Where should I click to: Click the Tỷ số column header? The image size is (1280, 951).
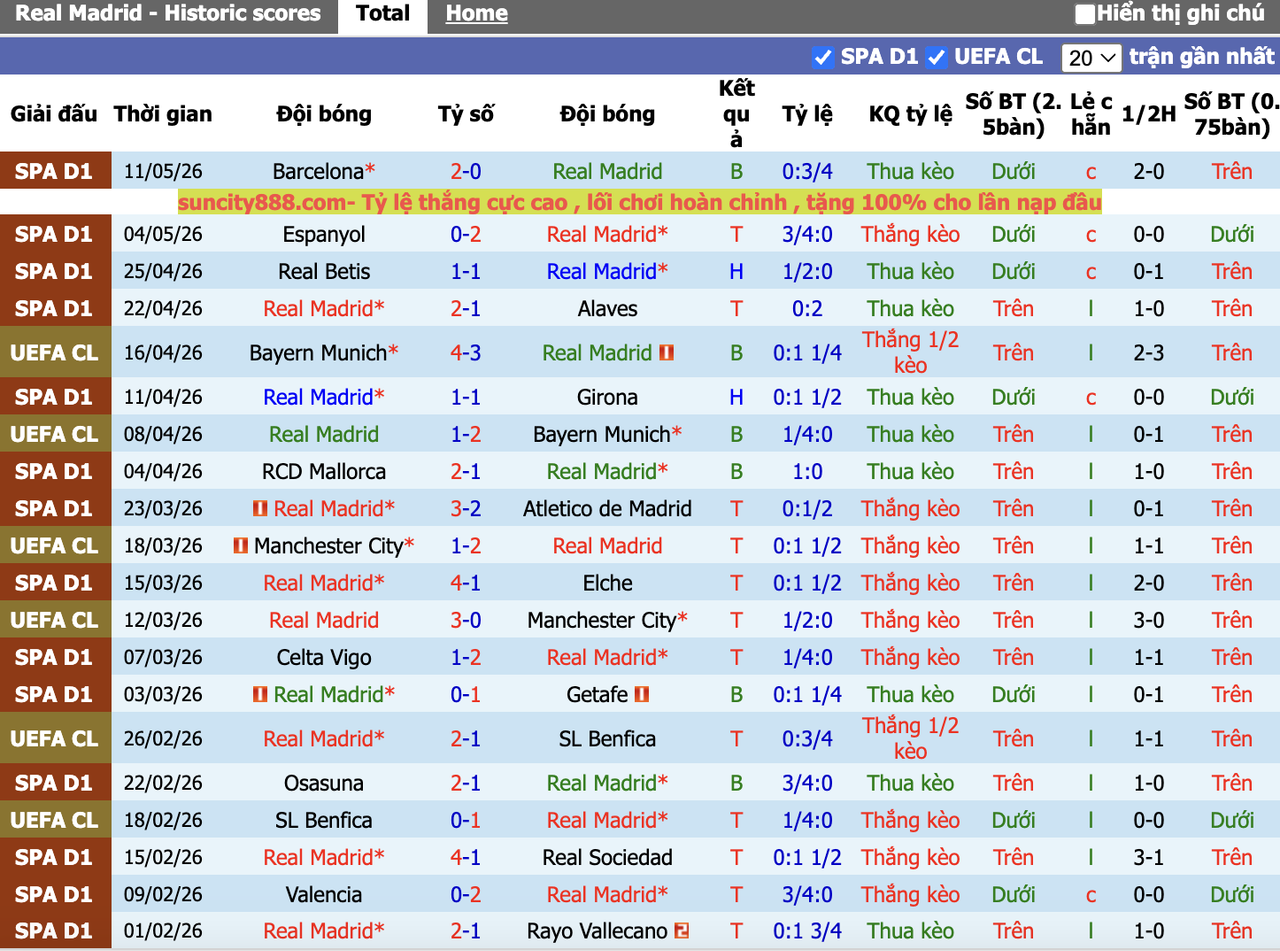(x=465, y=114)
